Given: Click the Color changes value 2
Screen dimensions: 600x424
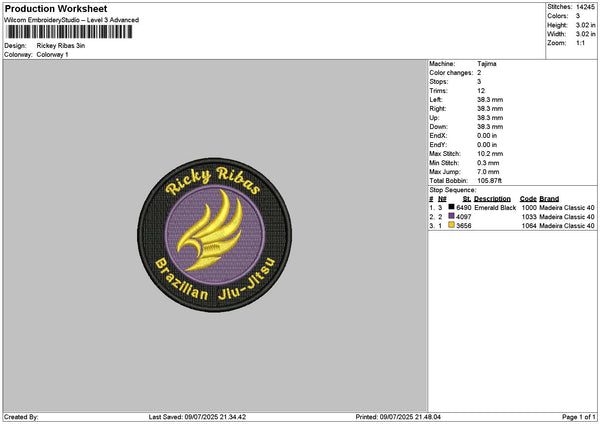Looking at the screenshot, I should point(479,73).
